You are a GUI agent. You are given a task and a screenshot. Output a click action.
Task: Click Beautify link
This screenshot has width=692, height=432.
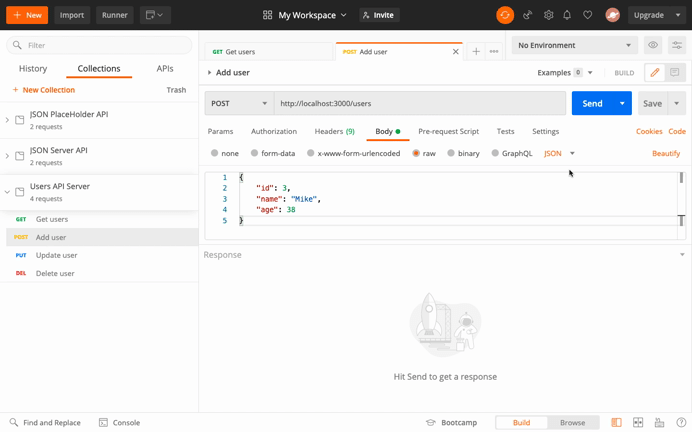click(x=666, y=153)
